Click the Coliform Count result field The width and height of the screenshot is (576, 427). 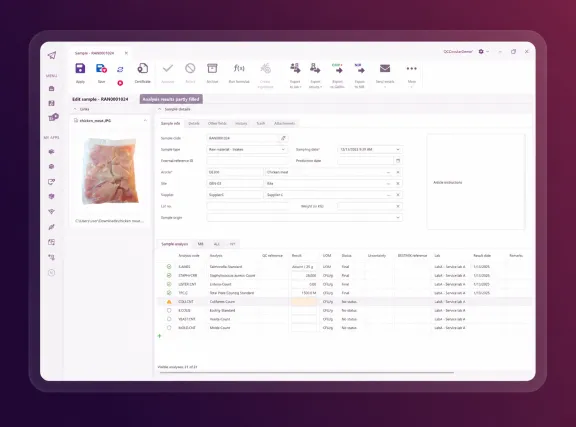pos(304,302)
